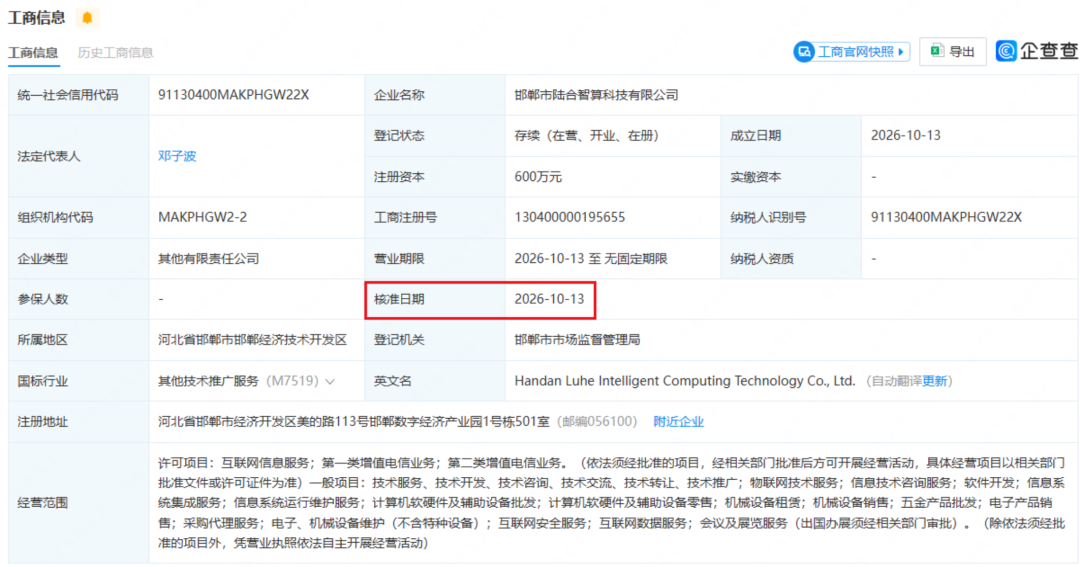Click the 企查查 logo
Screen dimensions: 1080x567
pos(1036,51)
